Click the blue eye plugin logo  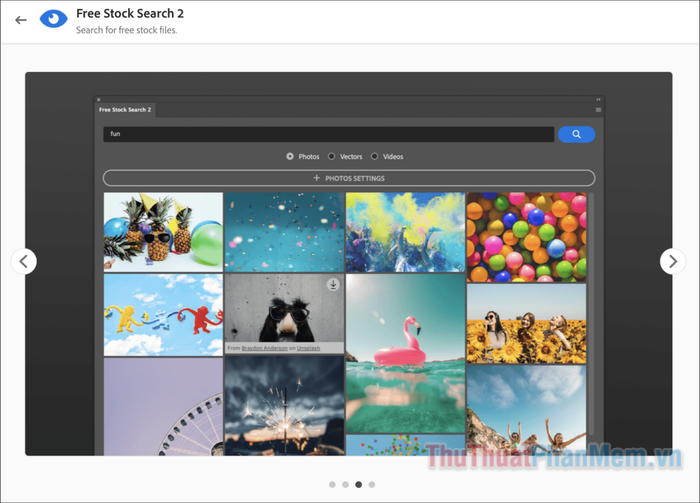coord(54,19)
